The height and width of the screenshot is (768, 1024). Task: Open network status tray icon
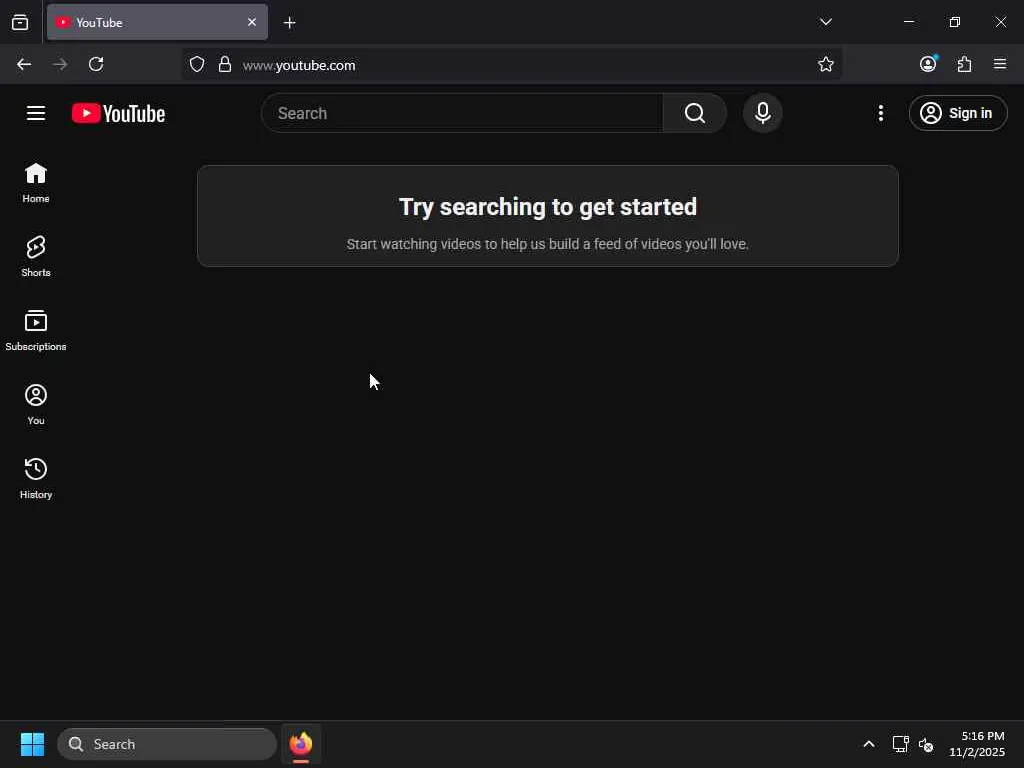click(901, 744)
